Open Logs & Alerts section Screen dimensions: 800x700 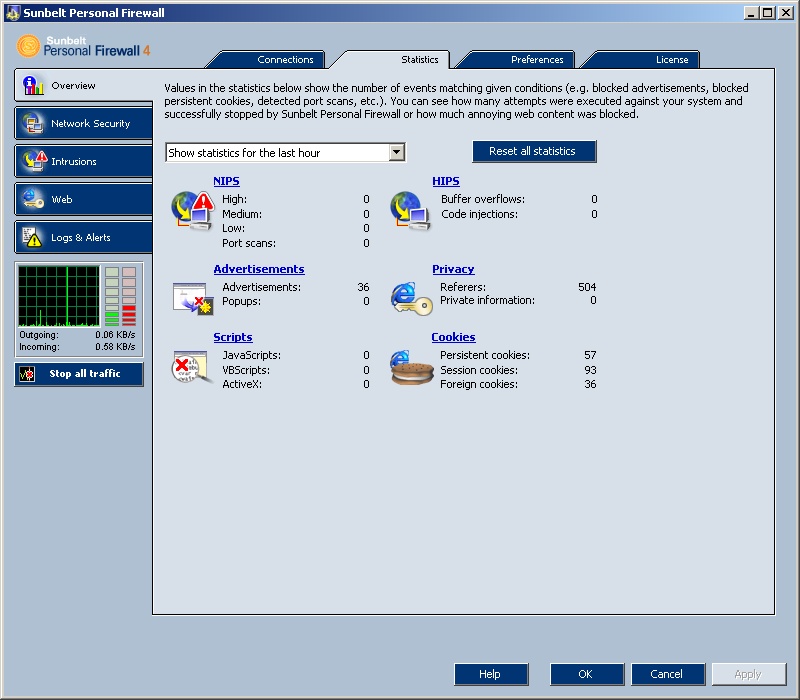click(84, 238)
